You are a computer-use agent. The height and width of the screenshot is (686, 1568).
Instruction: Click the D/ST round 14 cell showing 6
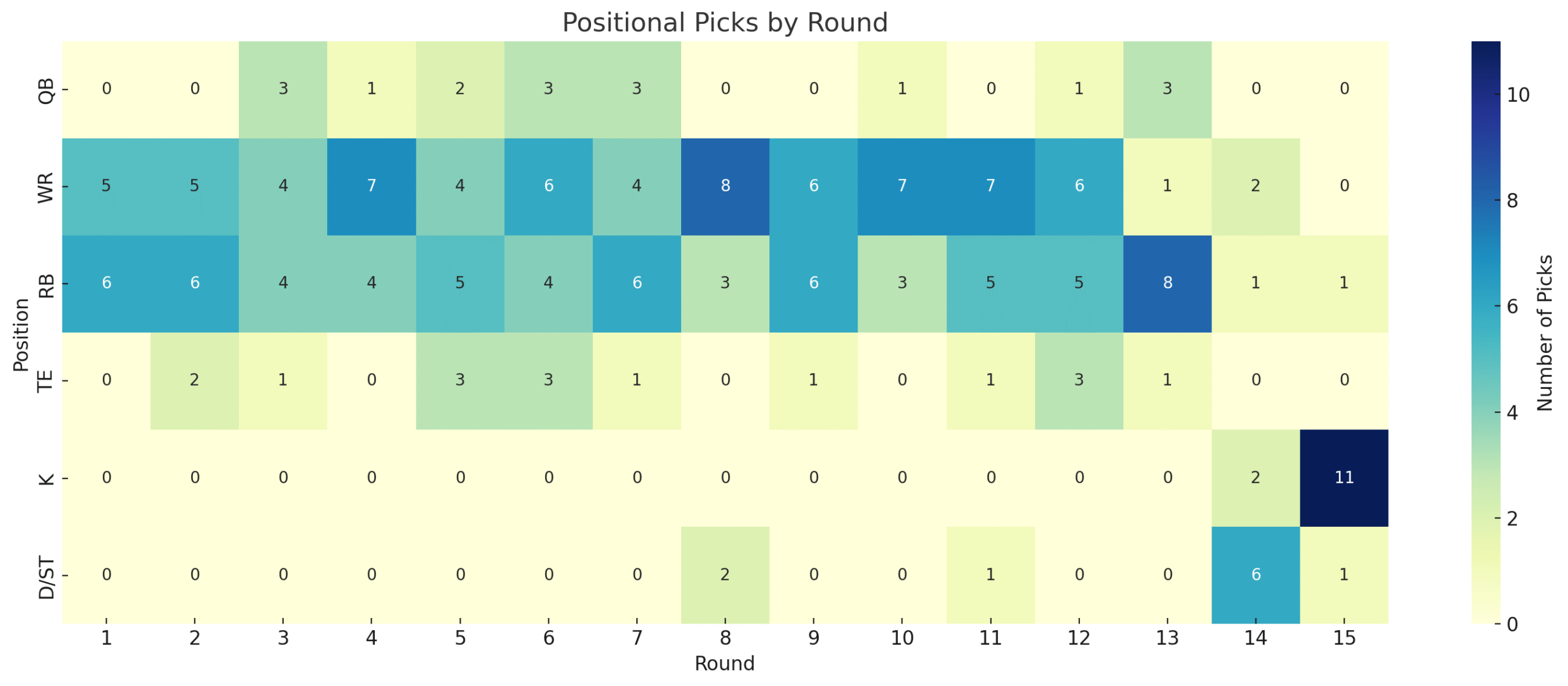click(x=1255, y=575)
